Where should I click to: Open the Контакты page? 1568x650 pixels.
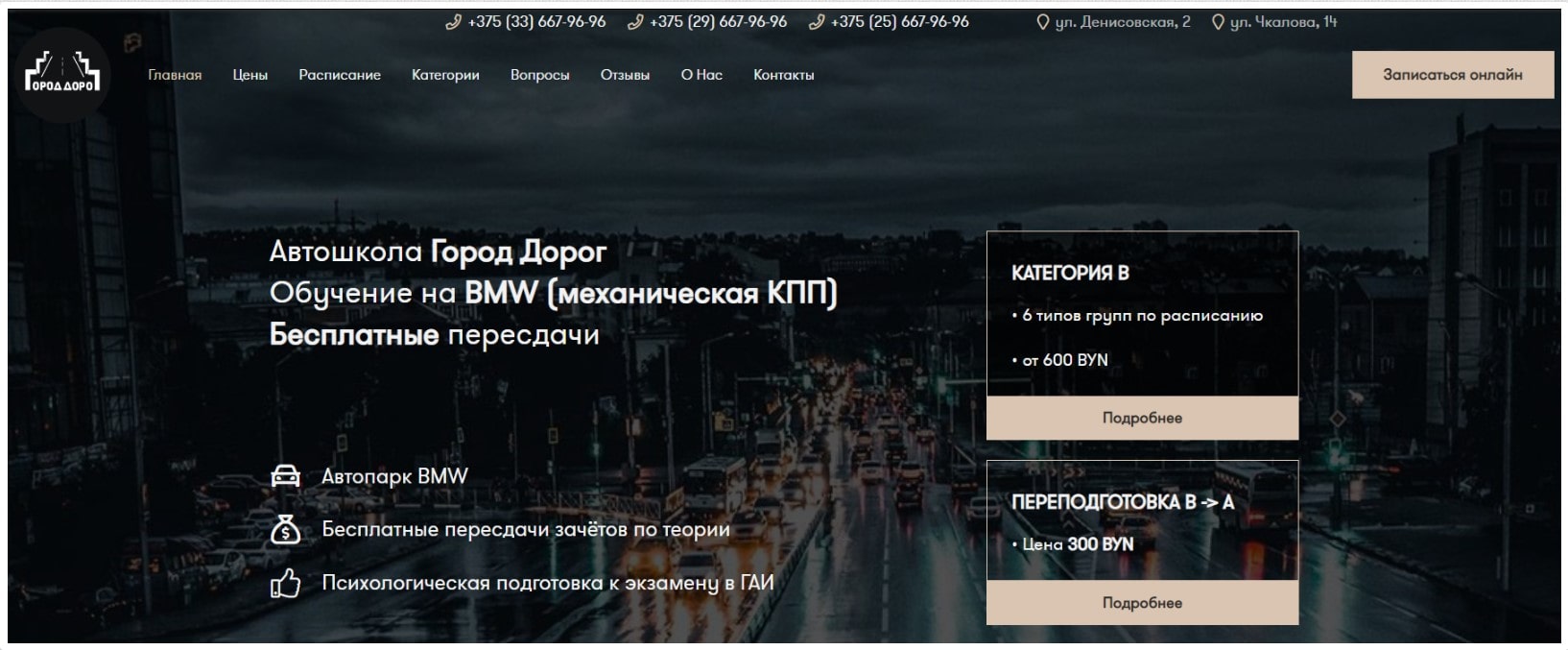(783, 75)
